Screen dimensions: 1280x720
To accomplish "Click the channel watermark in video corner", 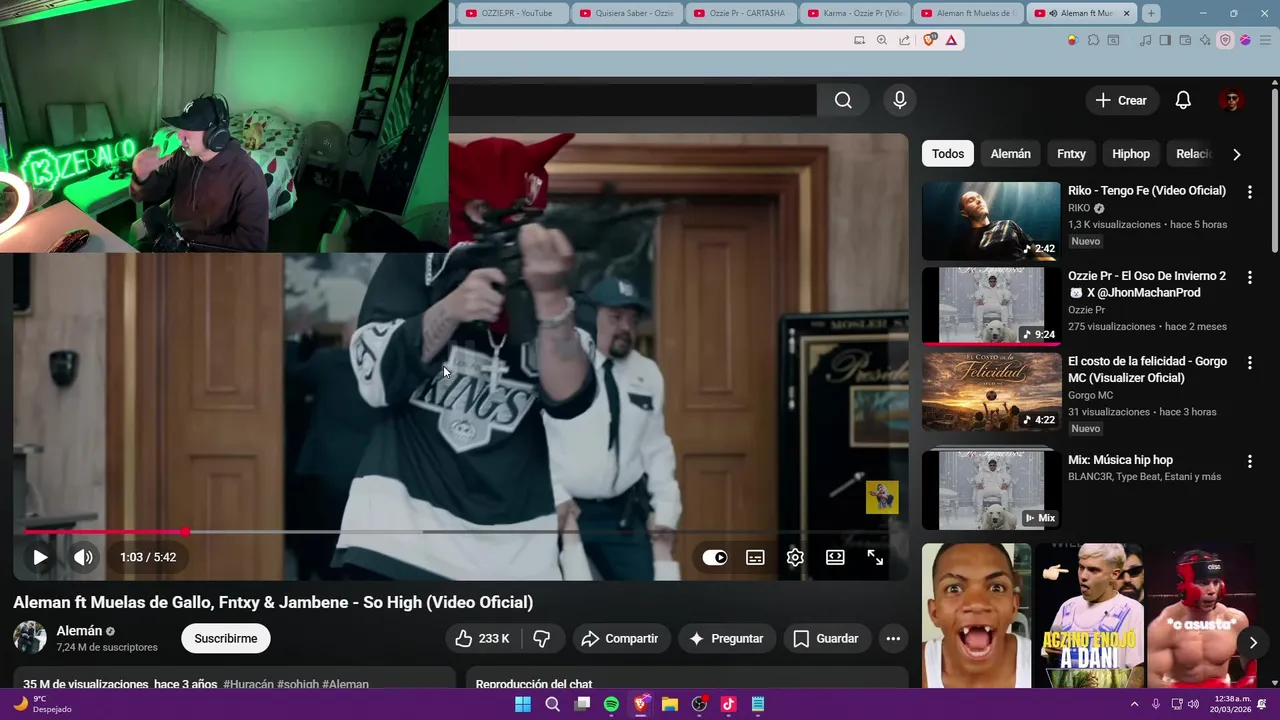I will [882, 497].
